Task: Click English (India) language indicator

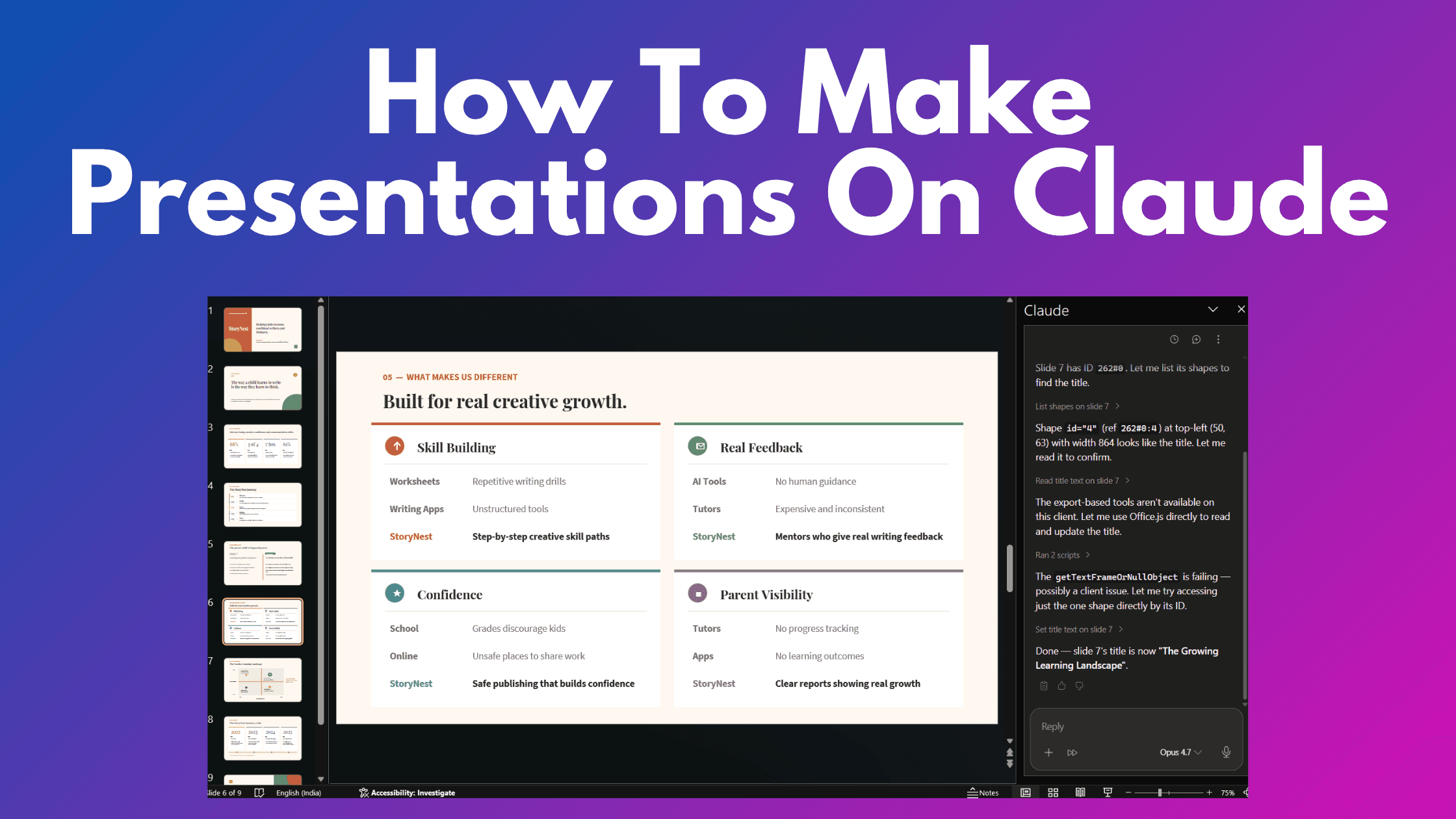Action: click(298, 792)
